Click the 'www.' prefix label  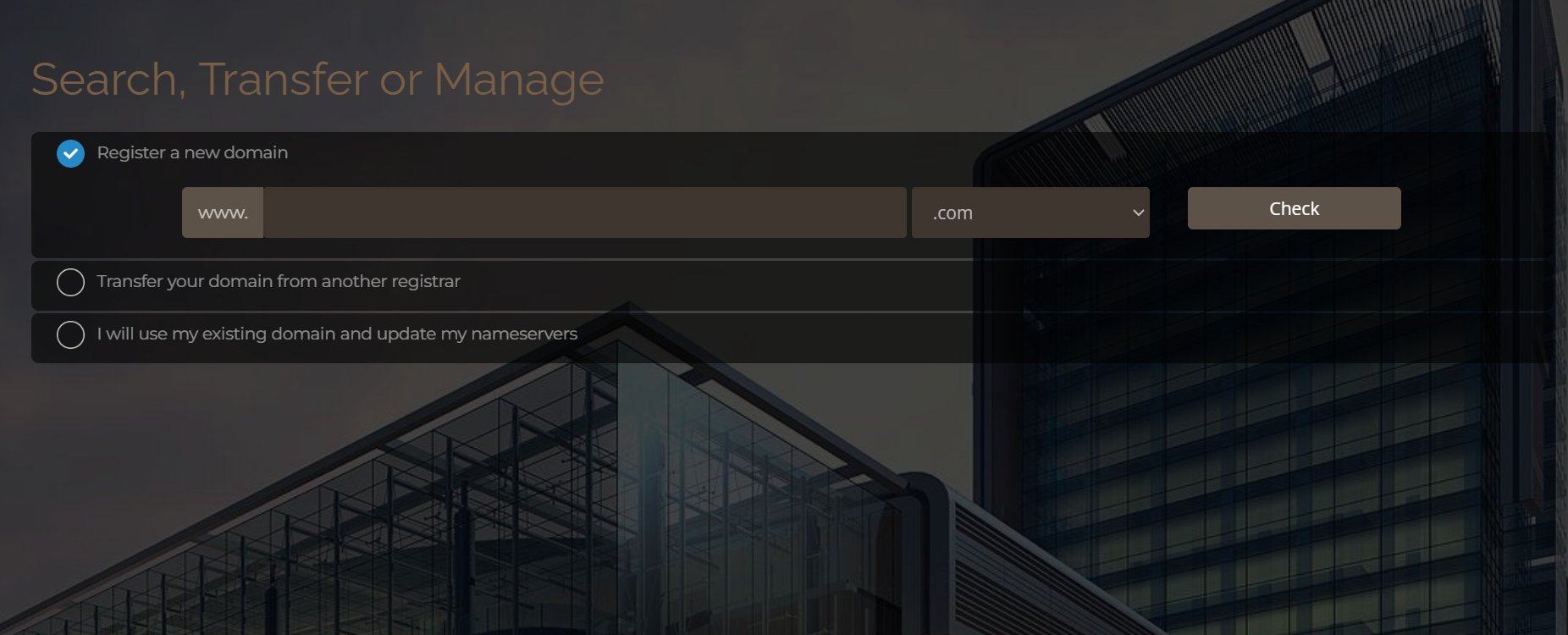(223, 213)
